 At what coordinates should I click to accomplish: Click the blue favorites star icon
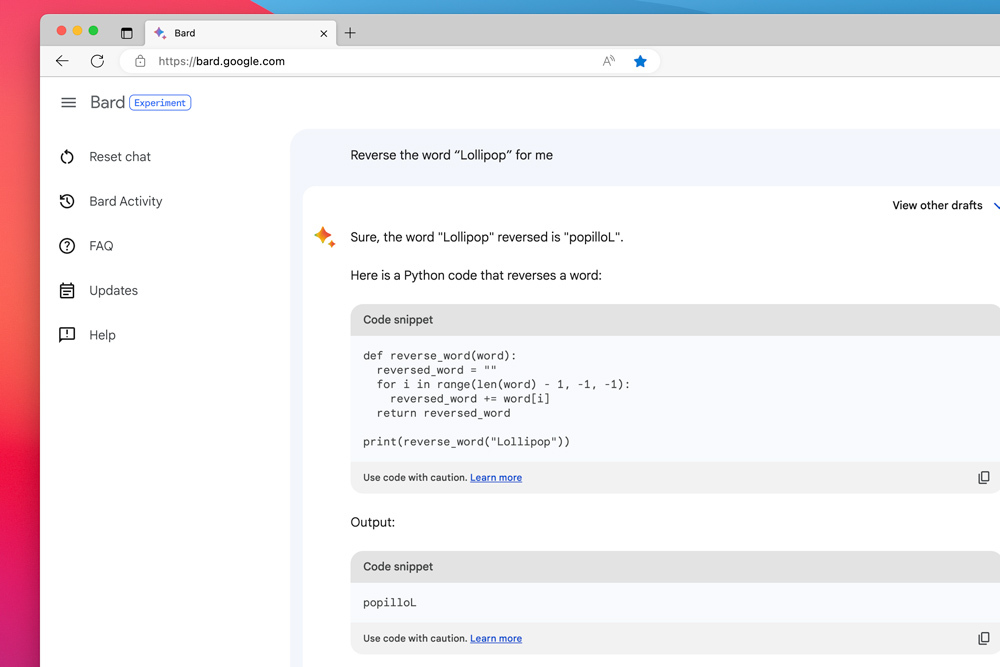coord(640,61)
